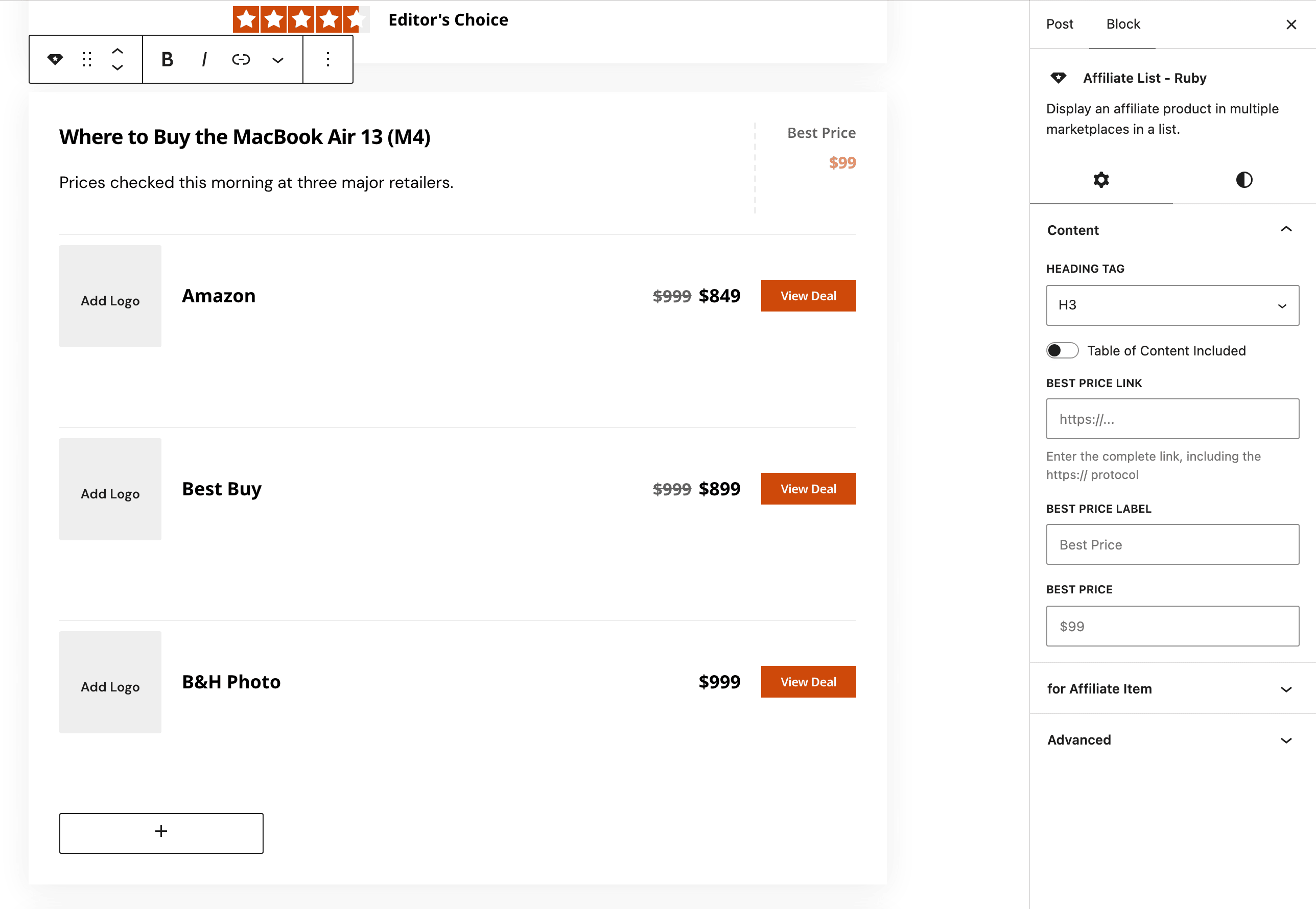Toggle bold formatting
Viewport: 1316px width, 909px height.
tap(167, 59)
